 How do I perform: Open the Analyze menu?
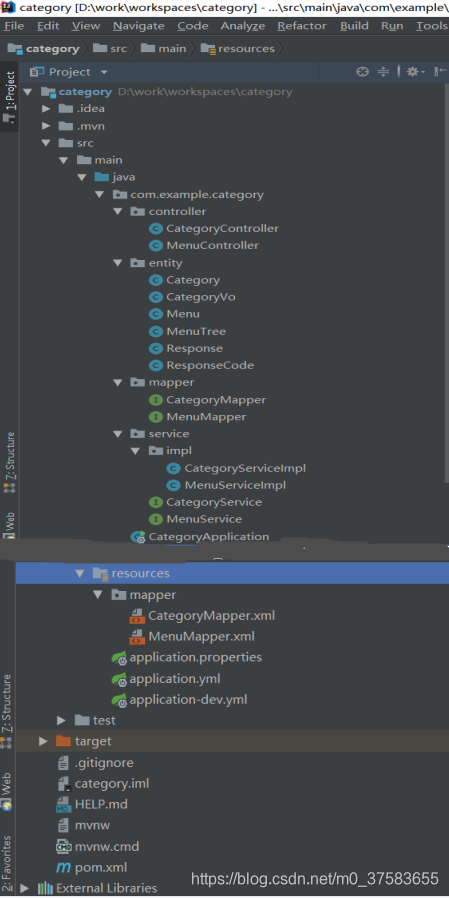243,26
